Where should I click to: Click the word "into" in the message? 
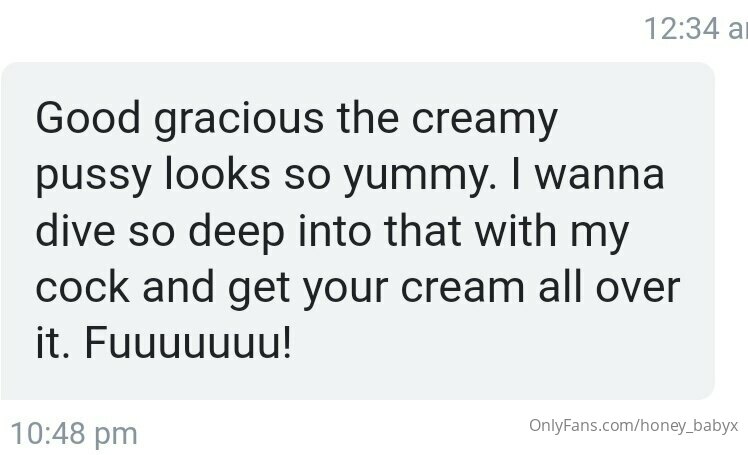(334, 230)
